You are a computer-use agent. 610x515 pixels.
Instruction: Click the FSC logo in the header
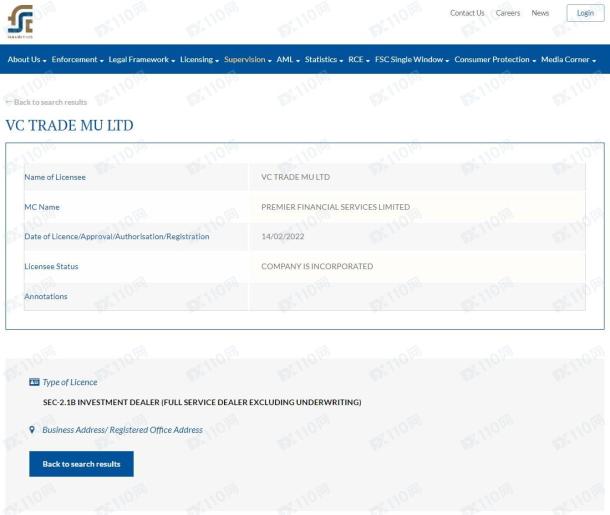pos(20,22)
